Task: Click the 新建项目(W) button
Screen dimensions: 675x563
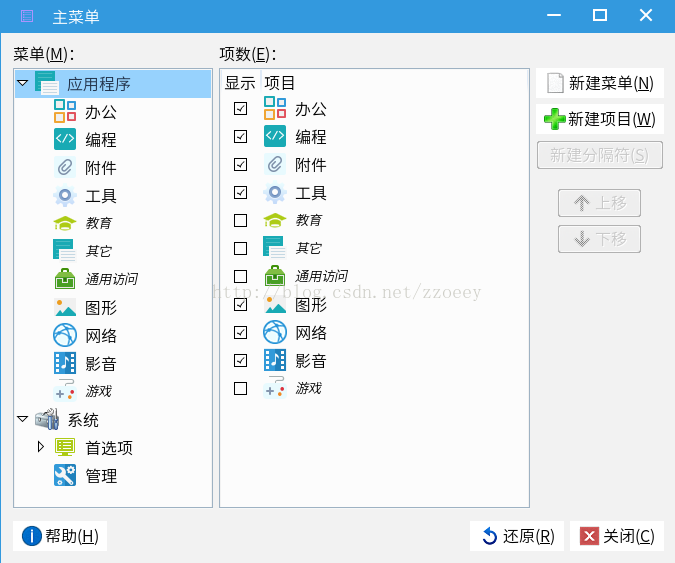Action: pos(600,119)
